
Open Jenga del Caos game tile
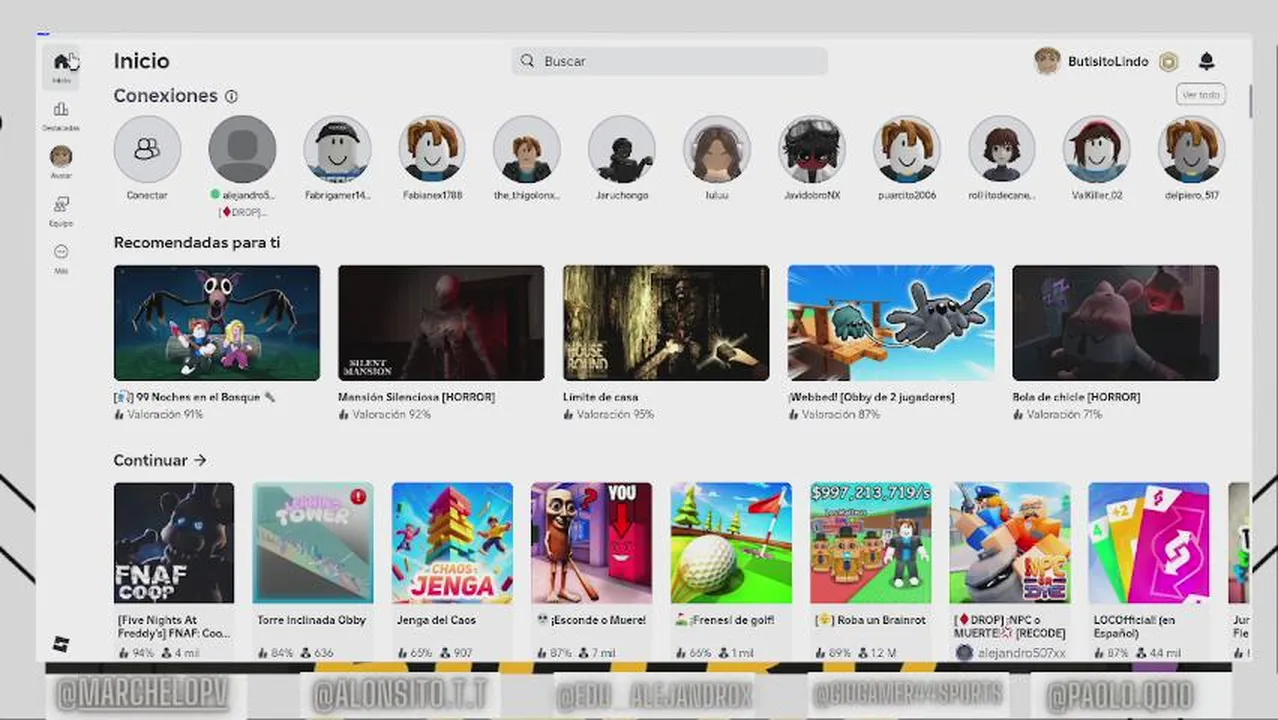pyautogui.click(x=452, y=543)
